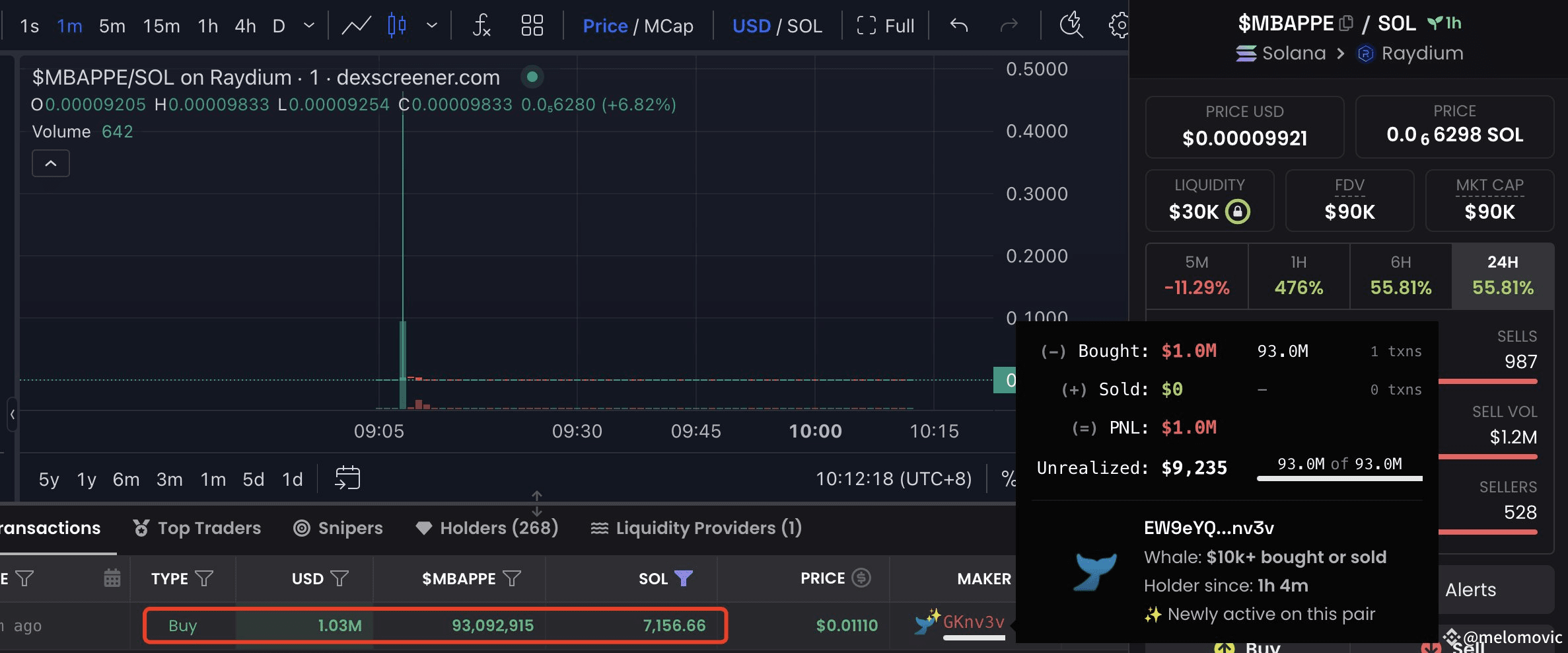Open the date calendar filter icon
Screen dimensions: 1568x653
click(x=112, y=578)
